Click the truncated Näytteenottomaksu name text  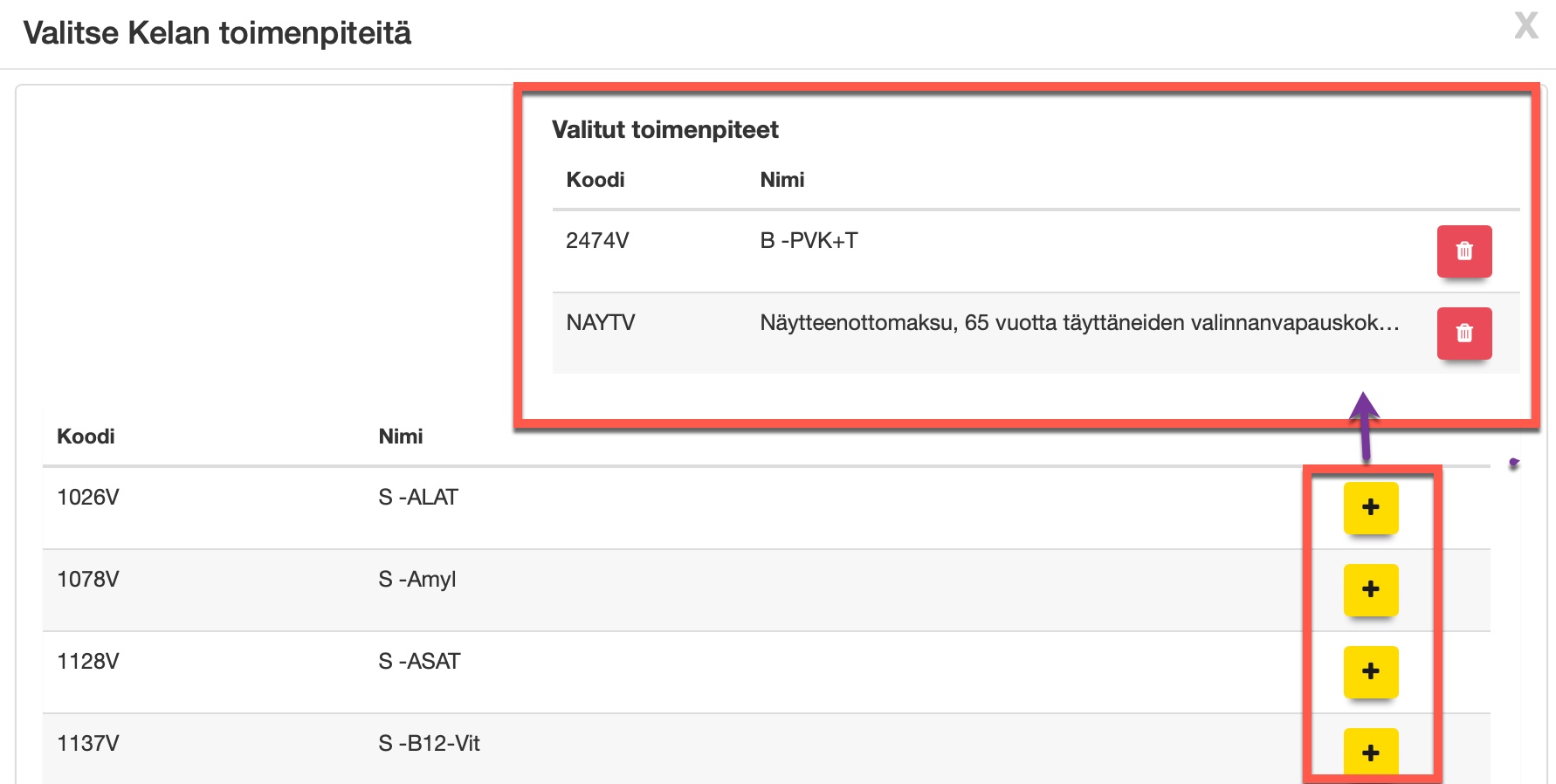point(1080,323)
